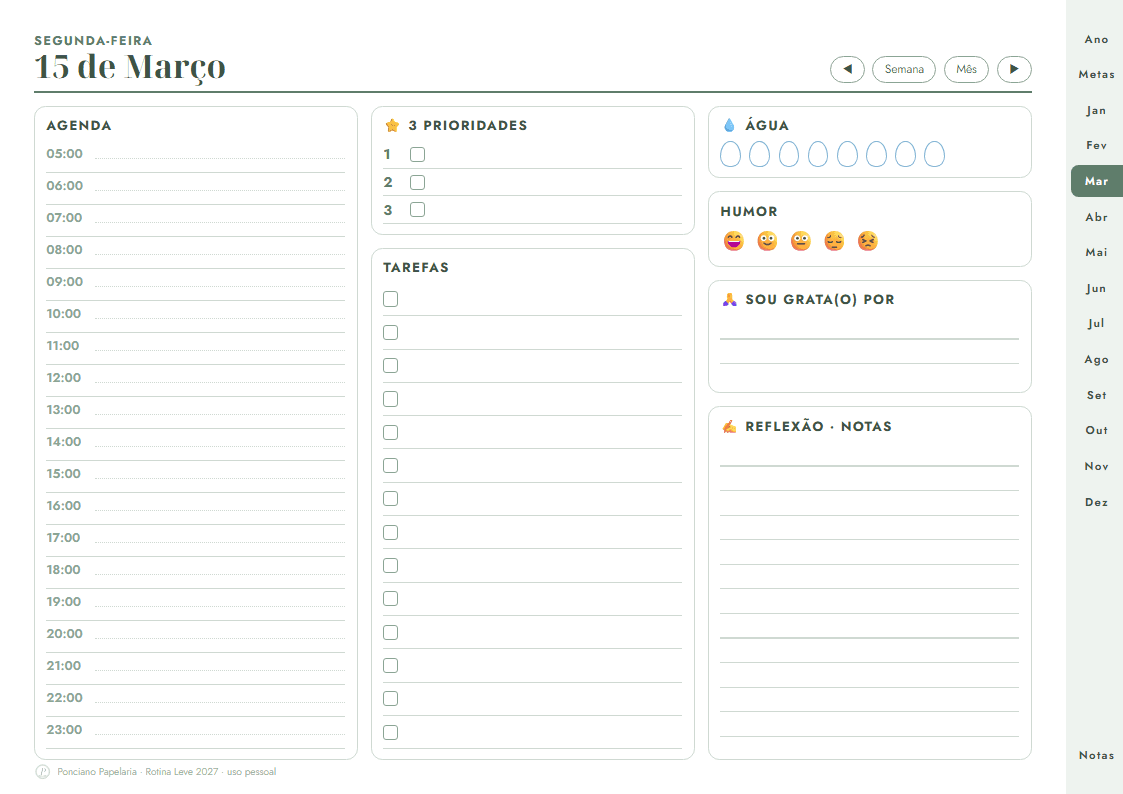Screen dimensions: 1123x794
Task: Mark the sixth water drop
Action: [877, 154]
